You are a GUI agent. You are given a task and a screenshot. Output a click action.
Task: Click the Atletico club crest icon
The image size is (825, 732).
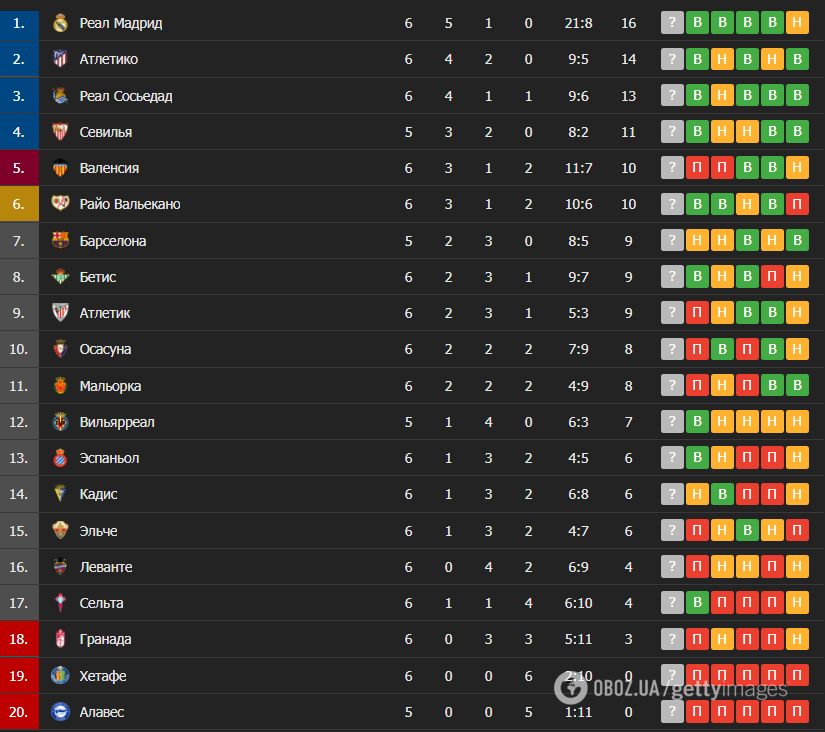[x=61, y=59]
